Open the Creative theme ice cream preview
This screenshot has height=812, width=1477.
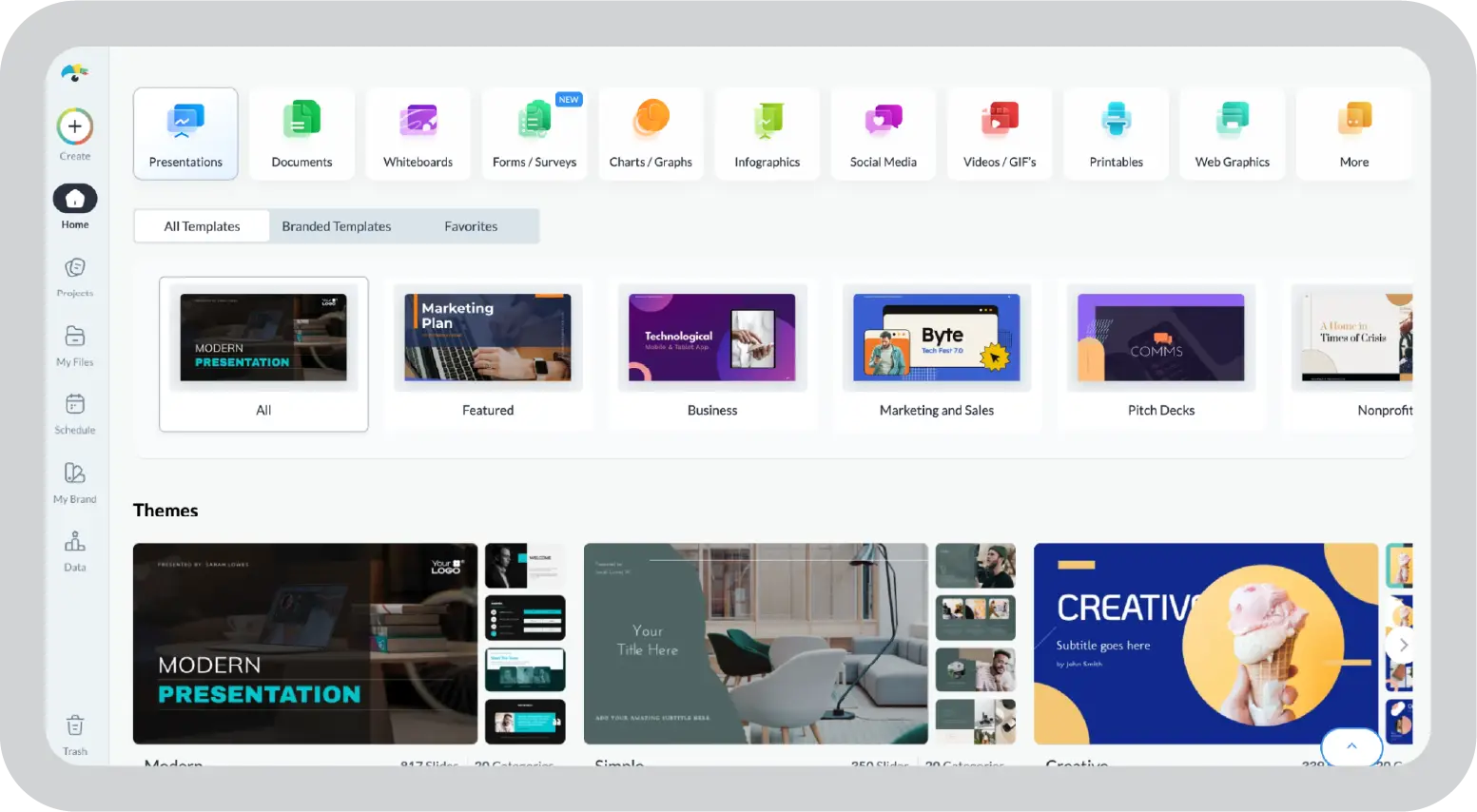[1206, 644]
